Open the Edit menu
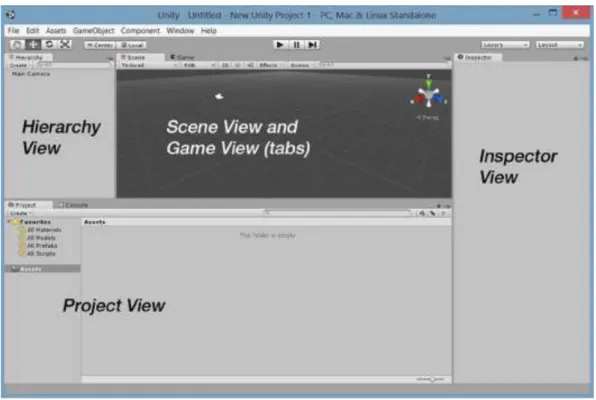The height and width of the screenshot is (400, 596). click(33, 31)
